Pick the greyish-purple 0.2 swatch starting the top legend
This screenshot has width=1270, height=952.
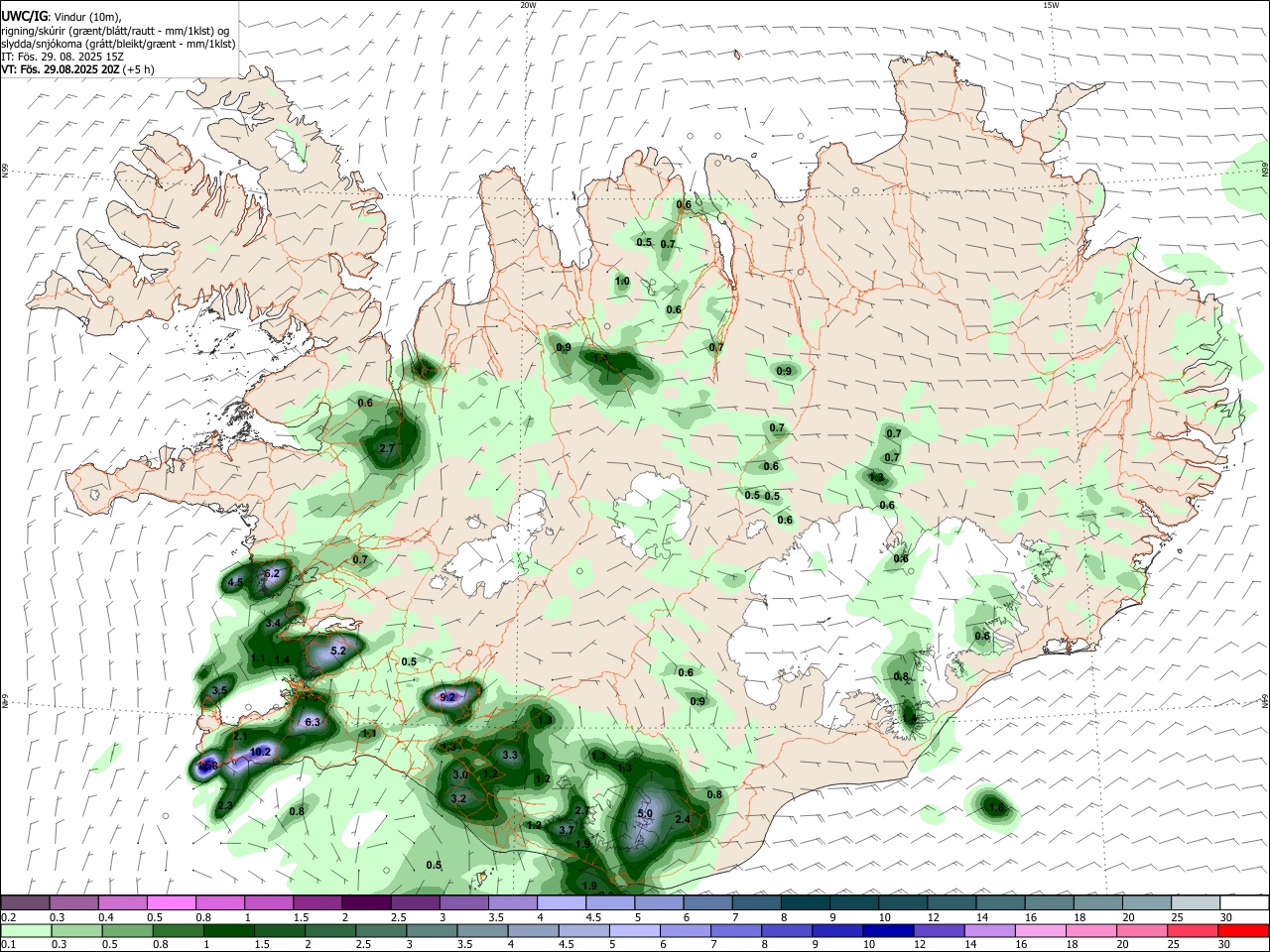point(25,902)
